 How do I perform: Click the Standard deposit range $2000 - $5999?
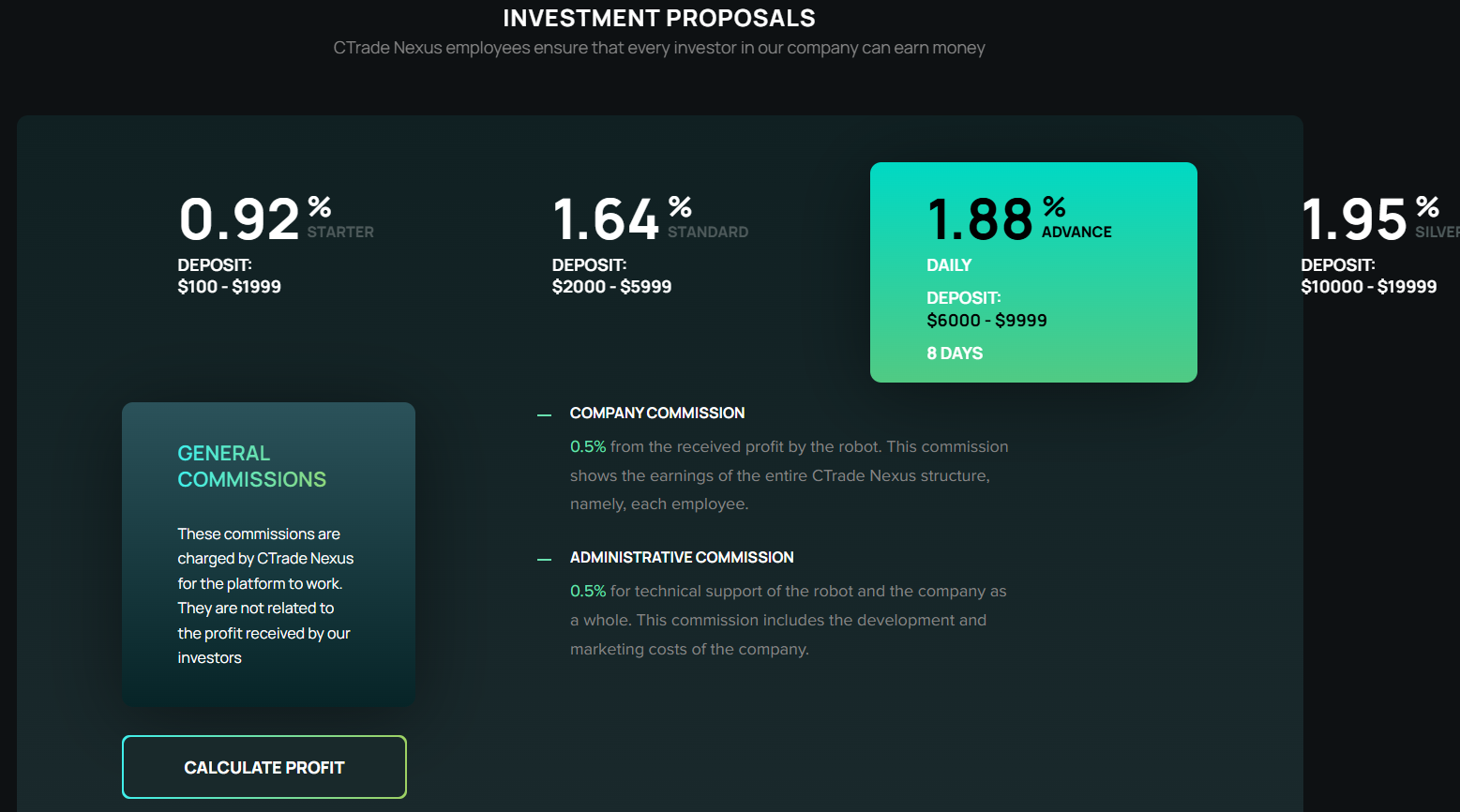pyautogui.click(x=611, y=287)
